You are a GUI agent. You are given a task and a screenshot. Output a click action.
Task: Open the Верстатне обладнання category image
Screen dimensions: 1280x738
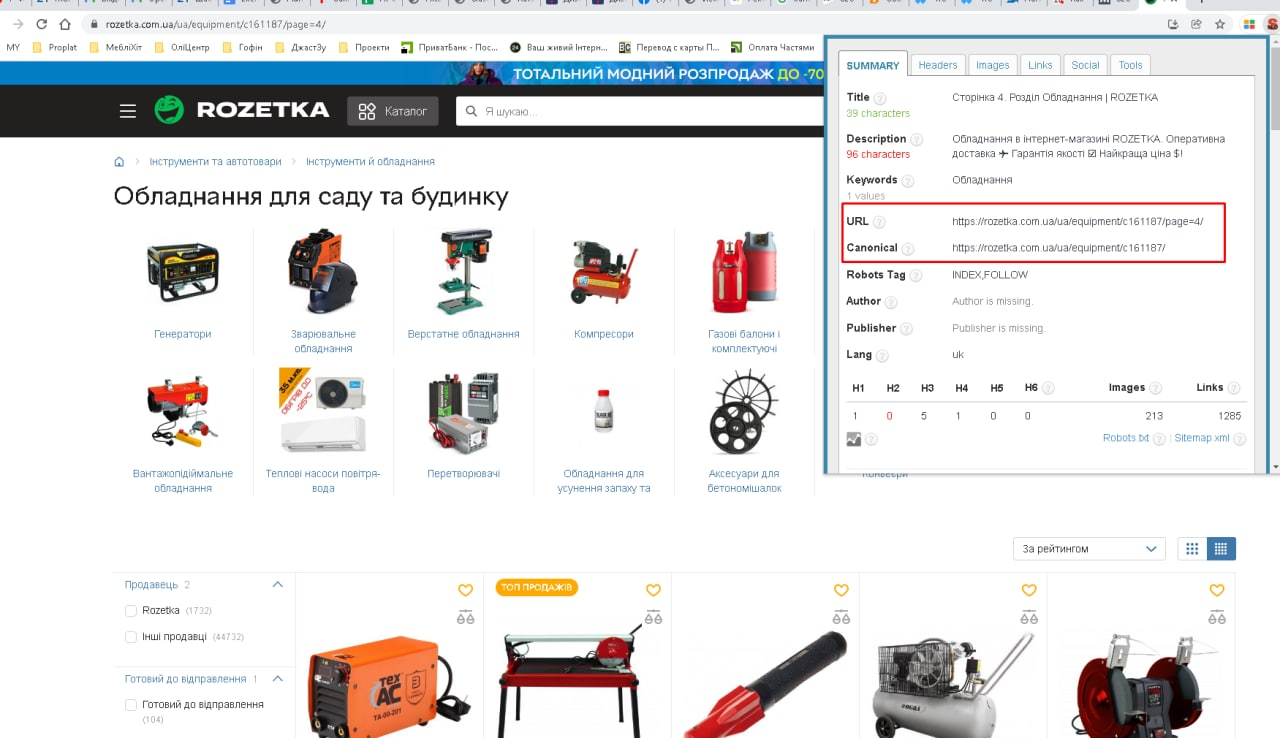[x=464, y=271]
